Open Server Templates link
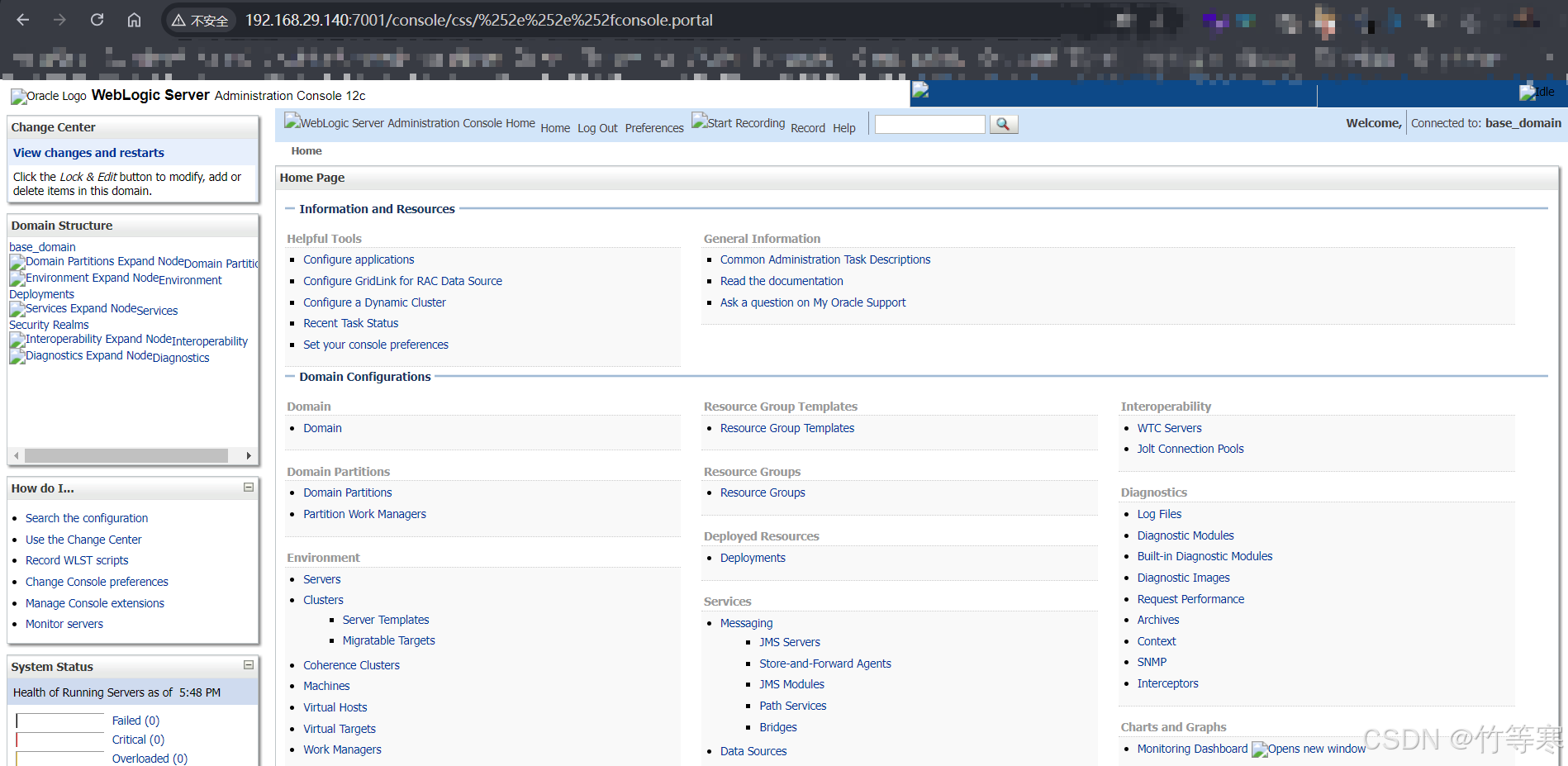 click(386, 620)
